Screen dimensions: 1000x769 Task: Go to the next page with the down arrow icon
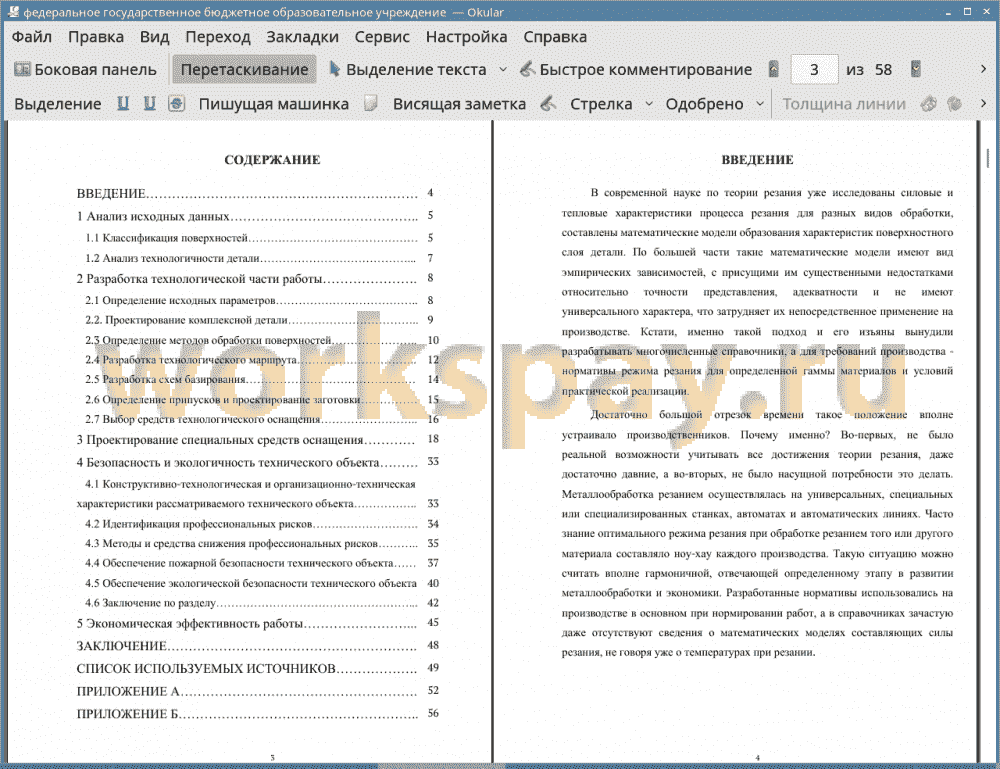coord(916,69)
